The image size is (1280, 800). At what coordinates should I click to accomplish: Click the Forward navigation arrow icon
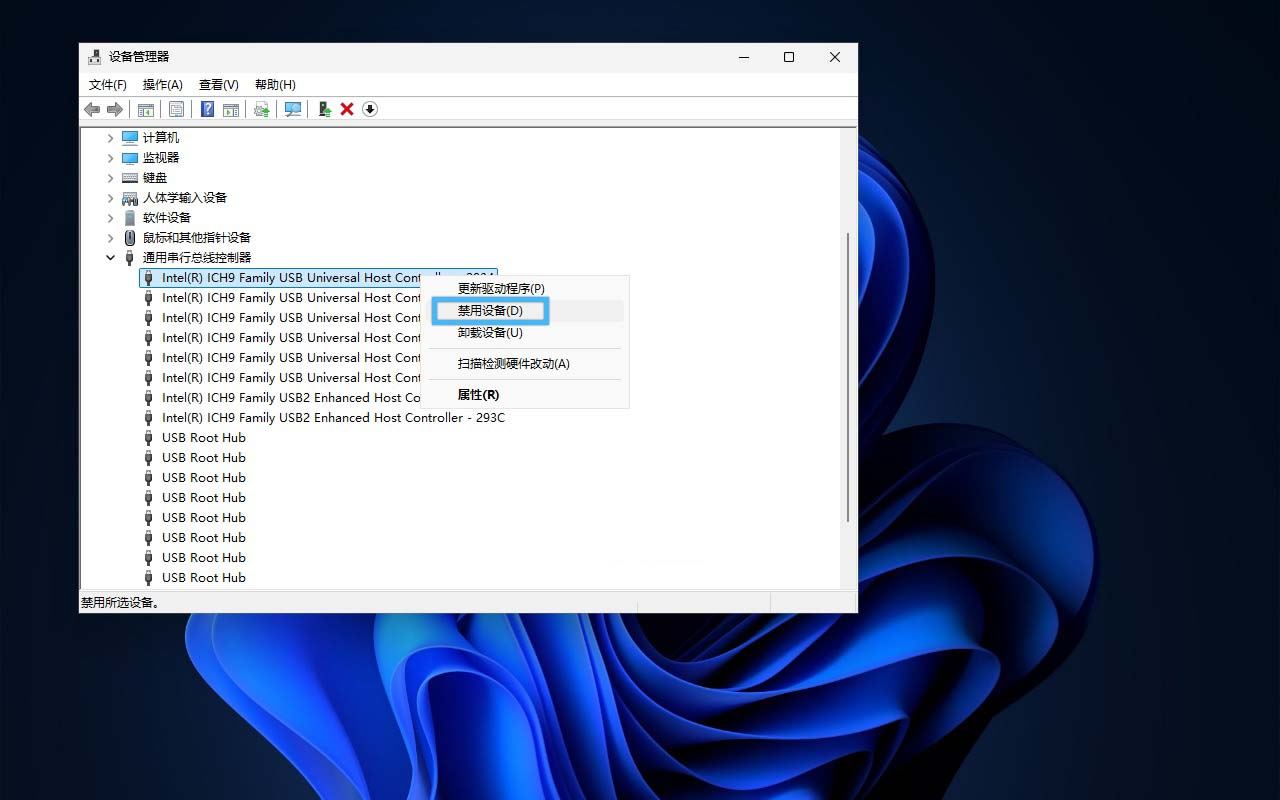click(115, 109)
